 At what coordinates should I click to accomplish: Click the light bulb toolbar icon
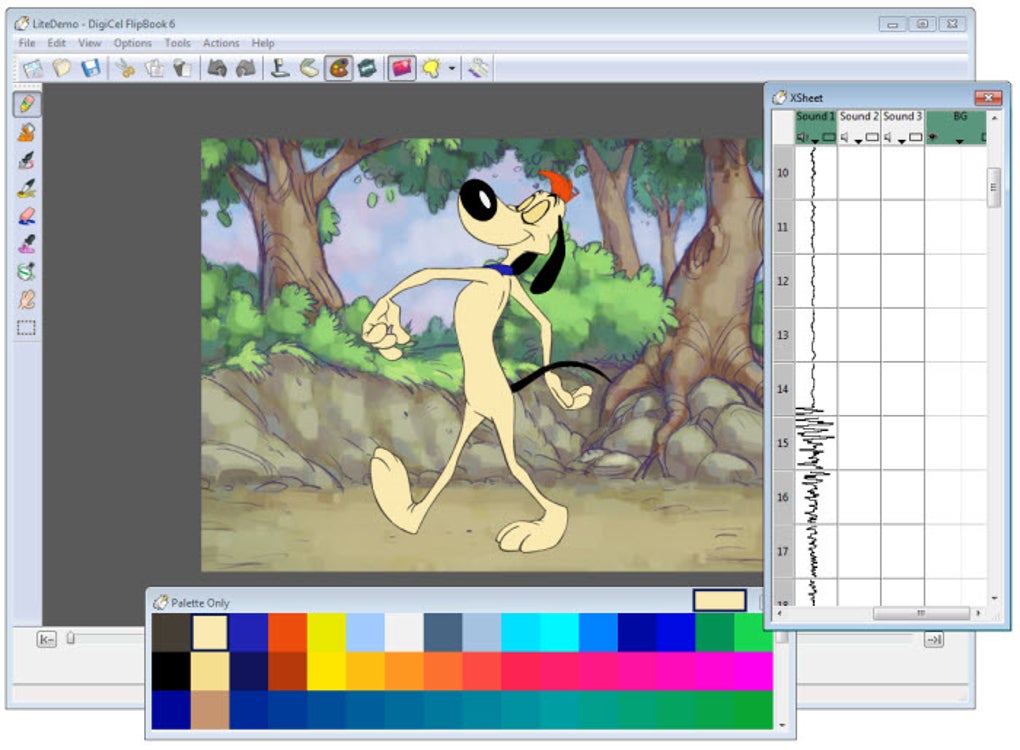coord(431,68)
